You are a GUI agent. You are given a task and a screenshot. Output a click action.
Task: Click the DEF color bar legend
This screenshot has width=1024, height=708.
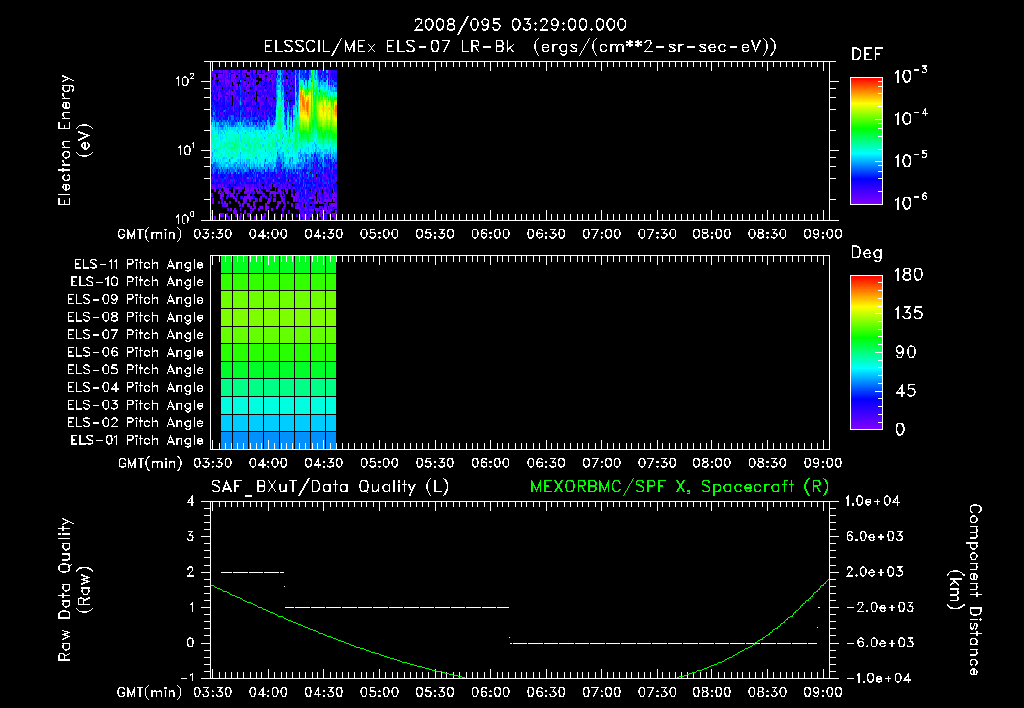866,140
